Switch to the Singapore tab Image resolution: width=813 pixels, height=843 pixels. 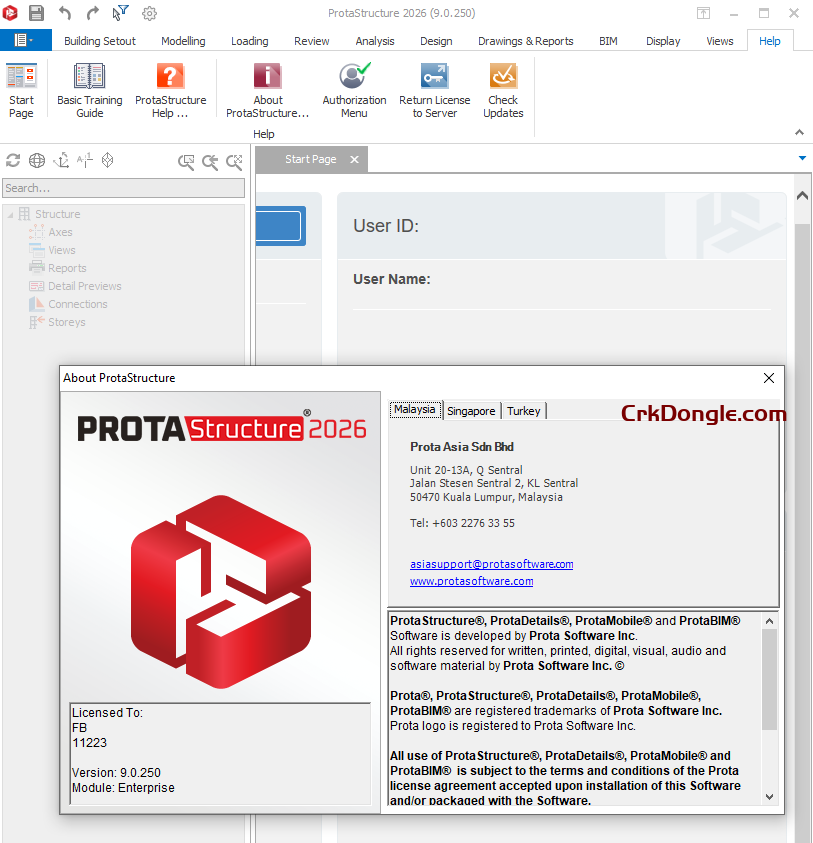pyautogui.click(x=471, y=410)
